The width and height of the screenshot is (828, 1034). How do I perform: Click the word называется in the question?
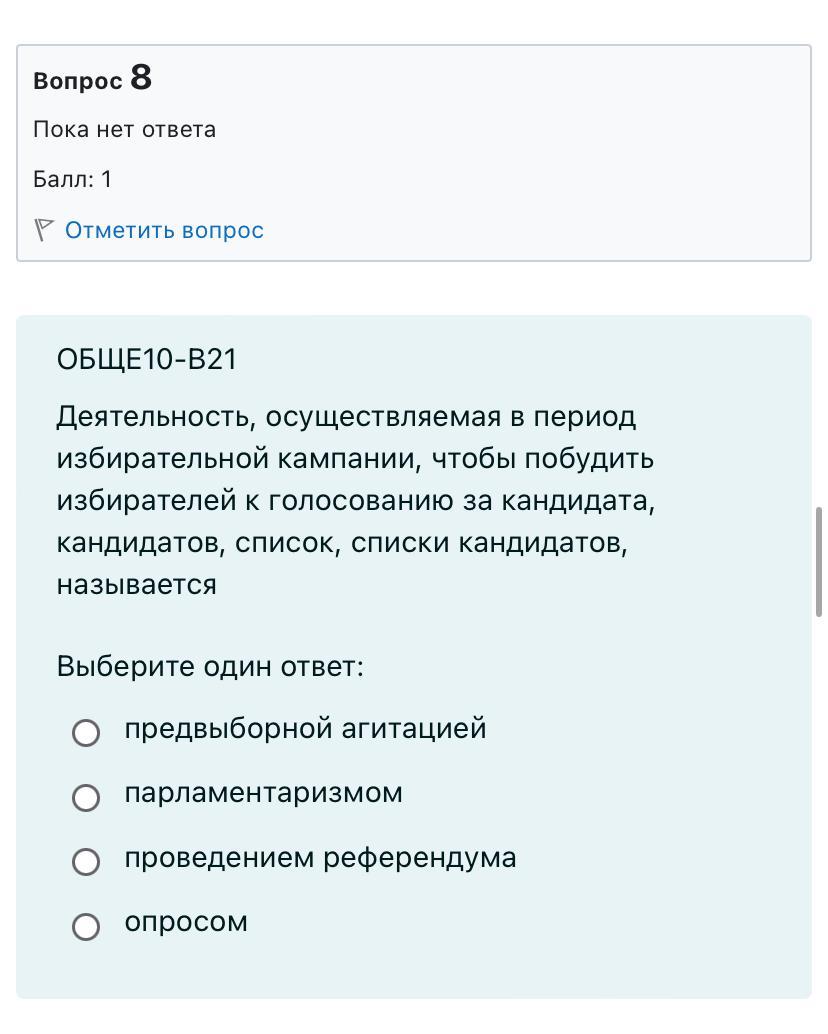coord(136,585)
